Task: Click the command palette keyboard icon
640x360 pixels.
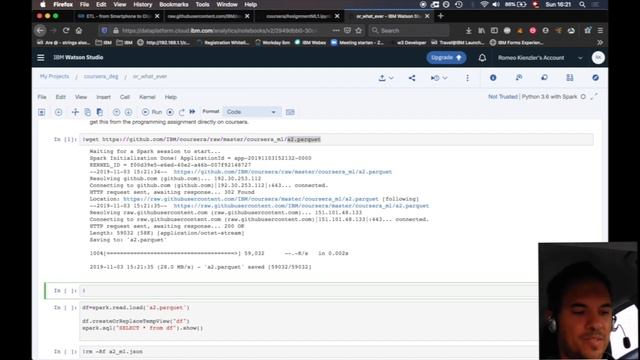Action: pyautogui.click(x=290, y=112)
